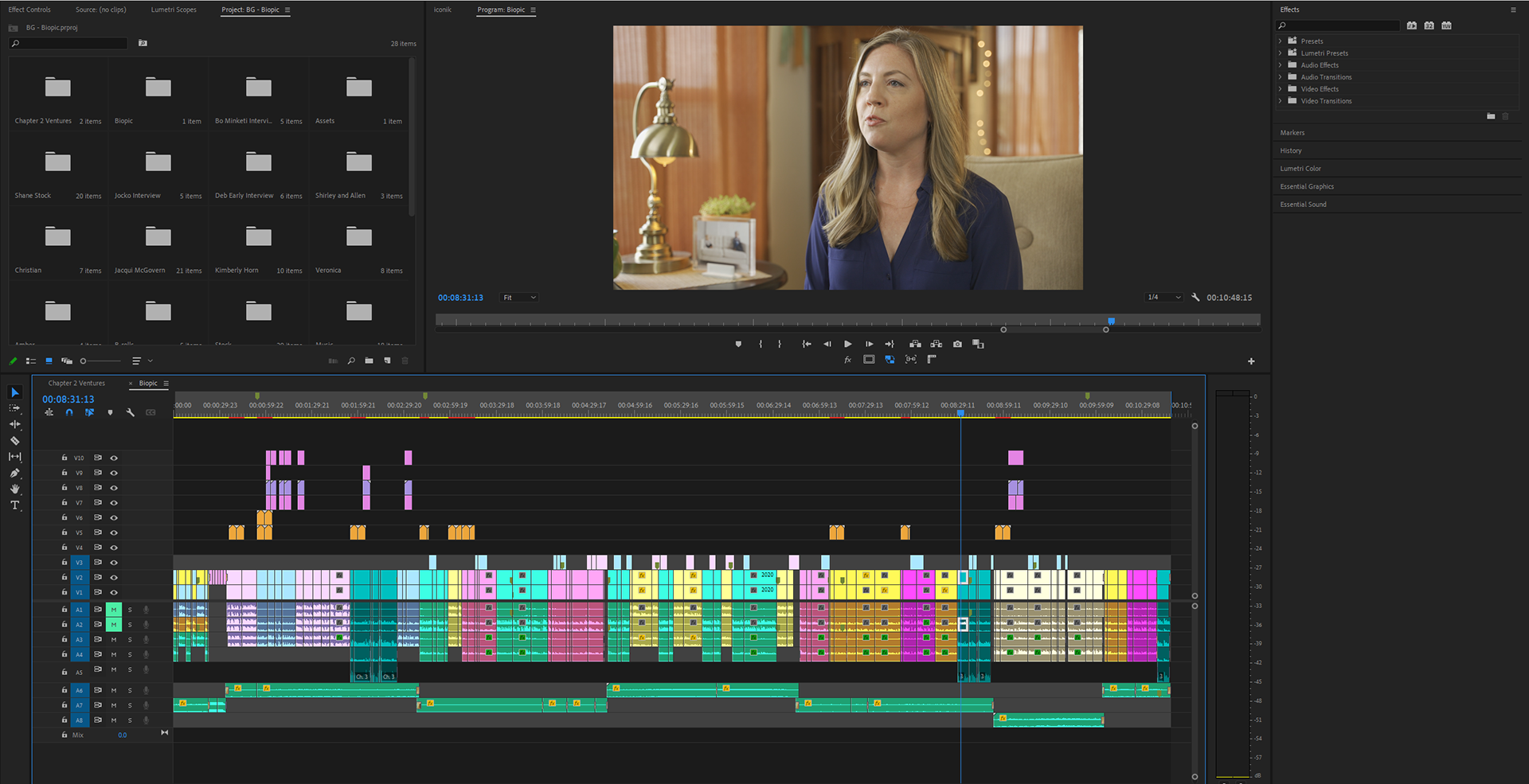Hide video track V10
Viewport: 1529px width, 784px height.
pos(114,458)
